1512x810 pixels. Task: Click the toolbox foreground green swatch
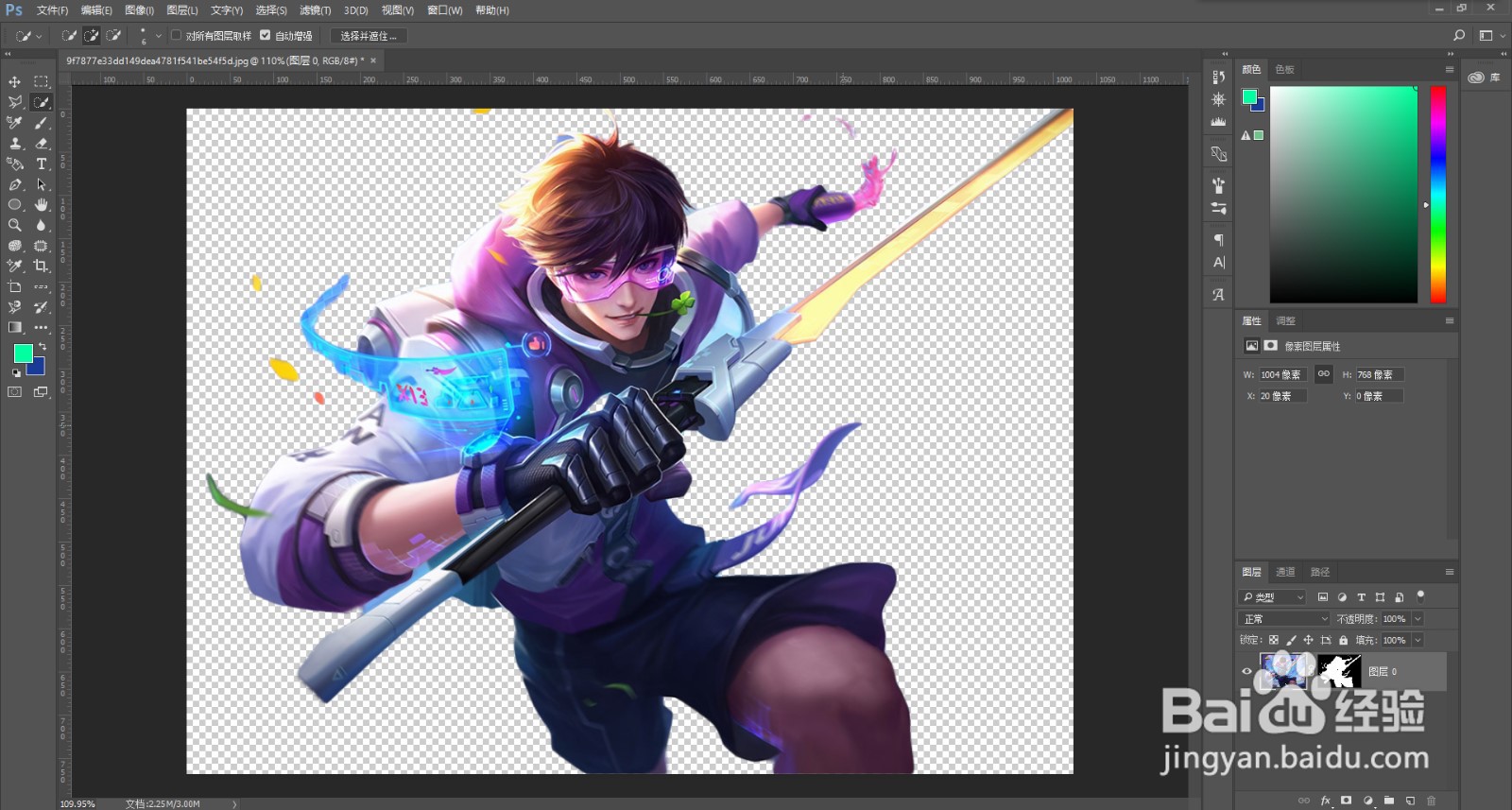(22, 352)
